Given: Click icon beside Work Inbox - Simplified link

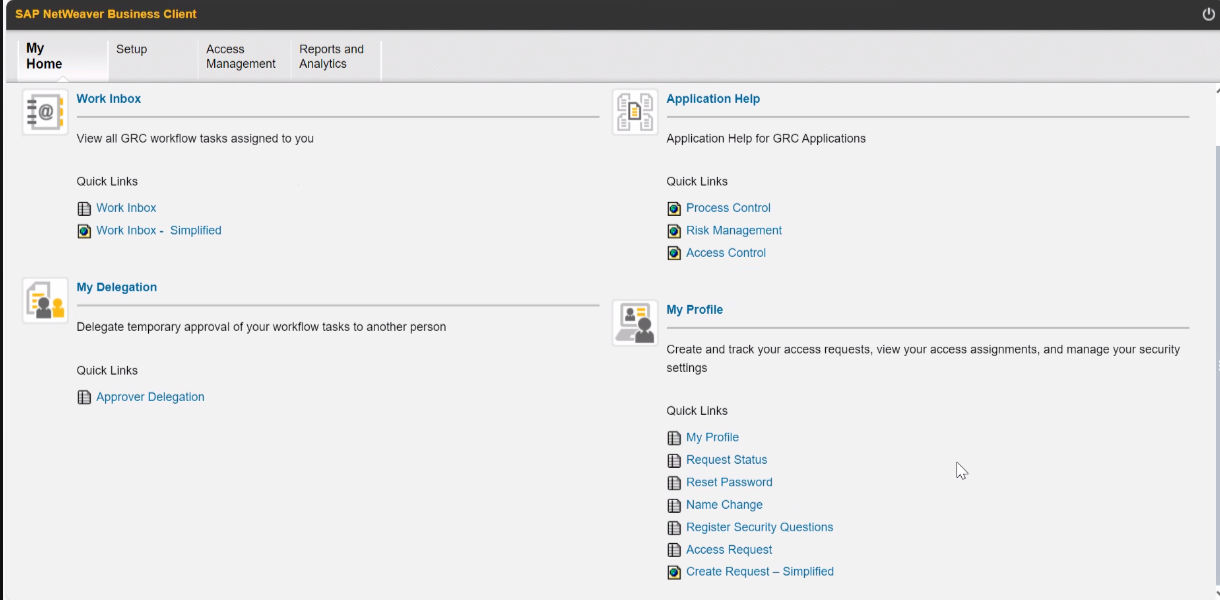Looking at the screenshot, I should point(84,231).
